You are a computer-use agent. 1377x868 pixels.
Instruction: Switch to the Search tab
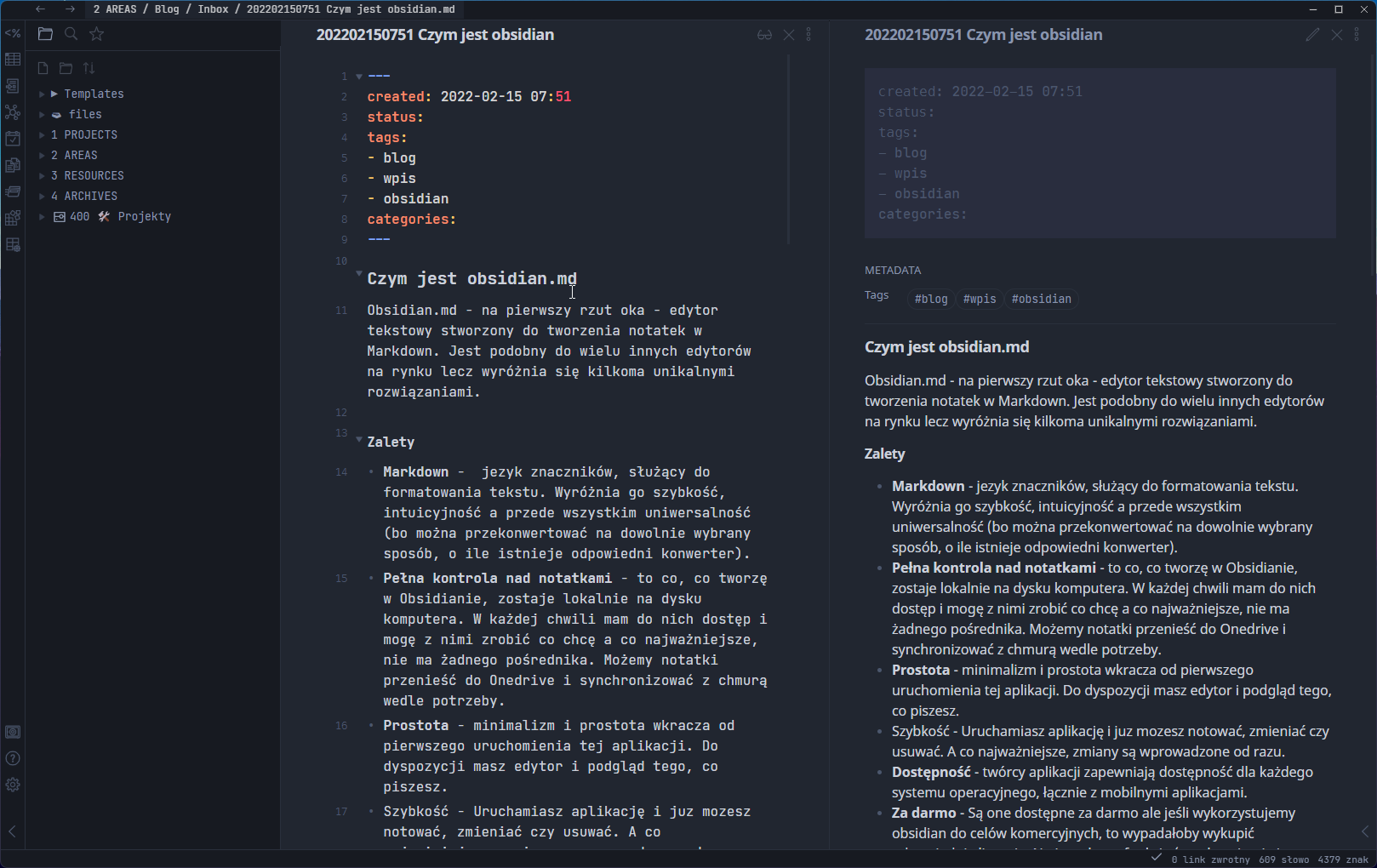click(71, 34)
